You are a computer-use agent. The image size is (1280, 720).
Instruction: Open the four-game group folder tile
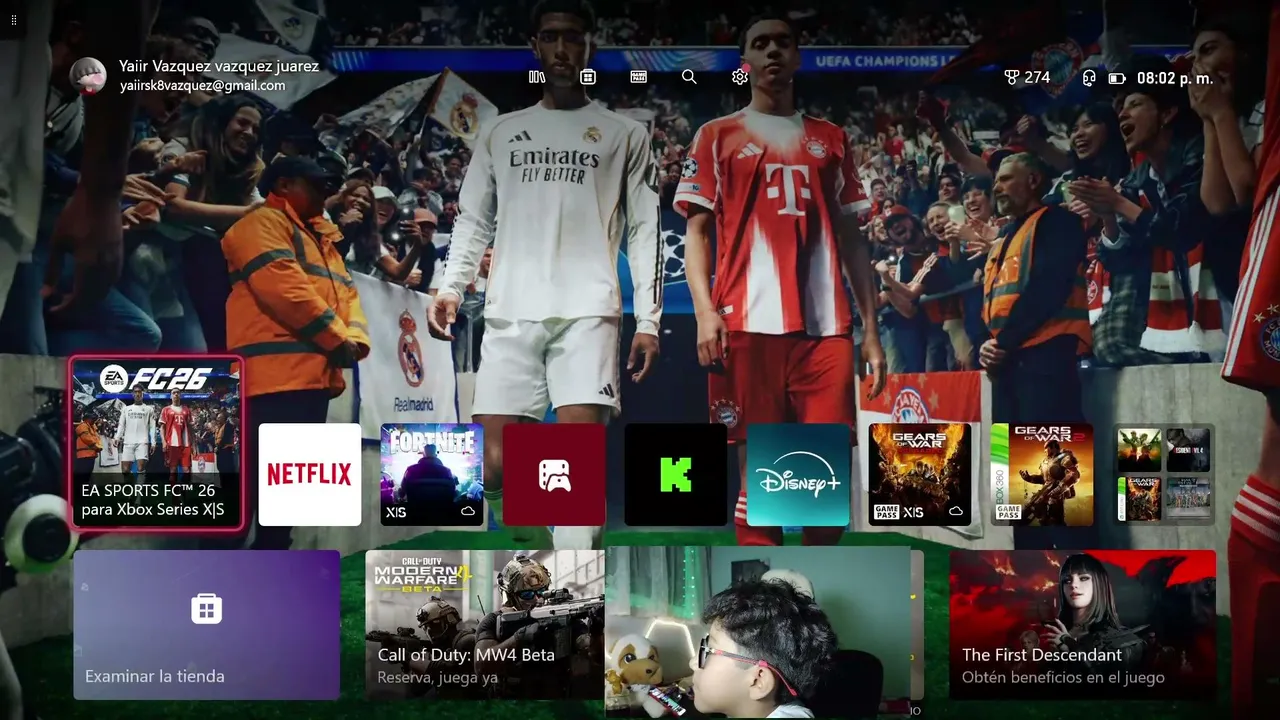tap(1164, 474)
